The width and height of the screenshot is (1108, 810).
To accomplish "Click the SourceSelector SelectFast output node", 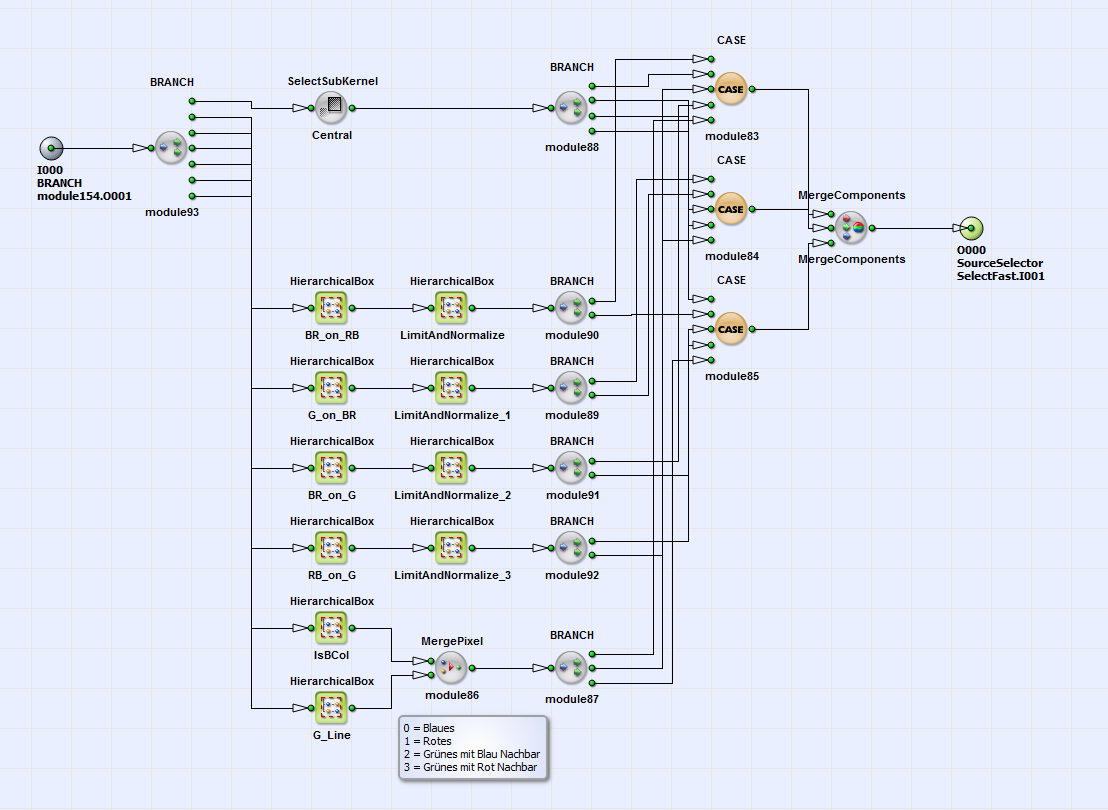I will [x=970, y=227].
